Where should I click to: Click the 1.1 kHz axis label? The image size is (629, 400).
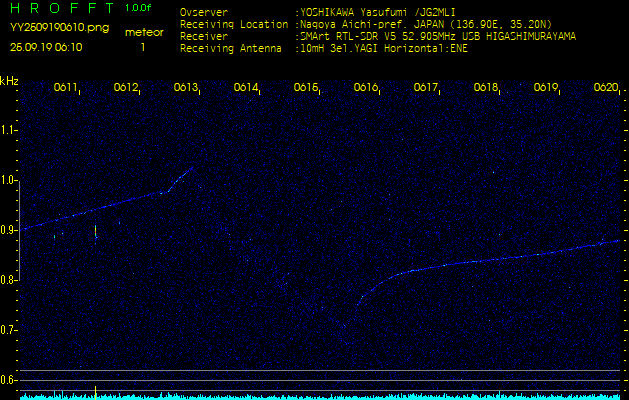tap(9, 130)
